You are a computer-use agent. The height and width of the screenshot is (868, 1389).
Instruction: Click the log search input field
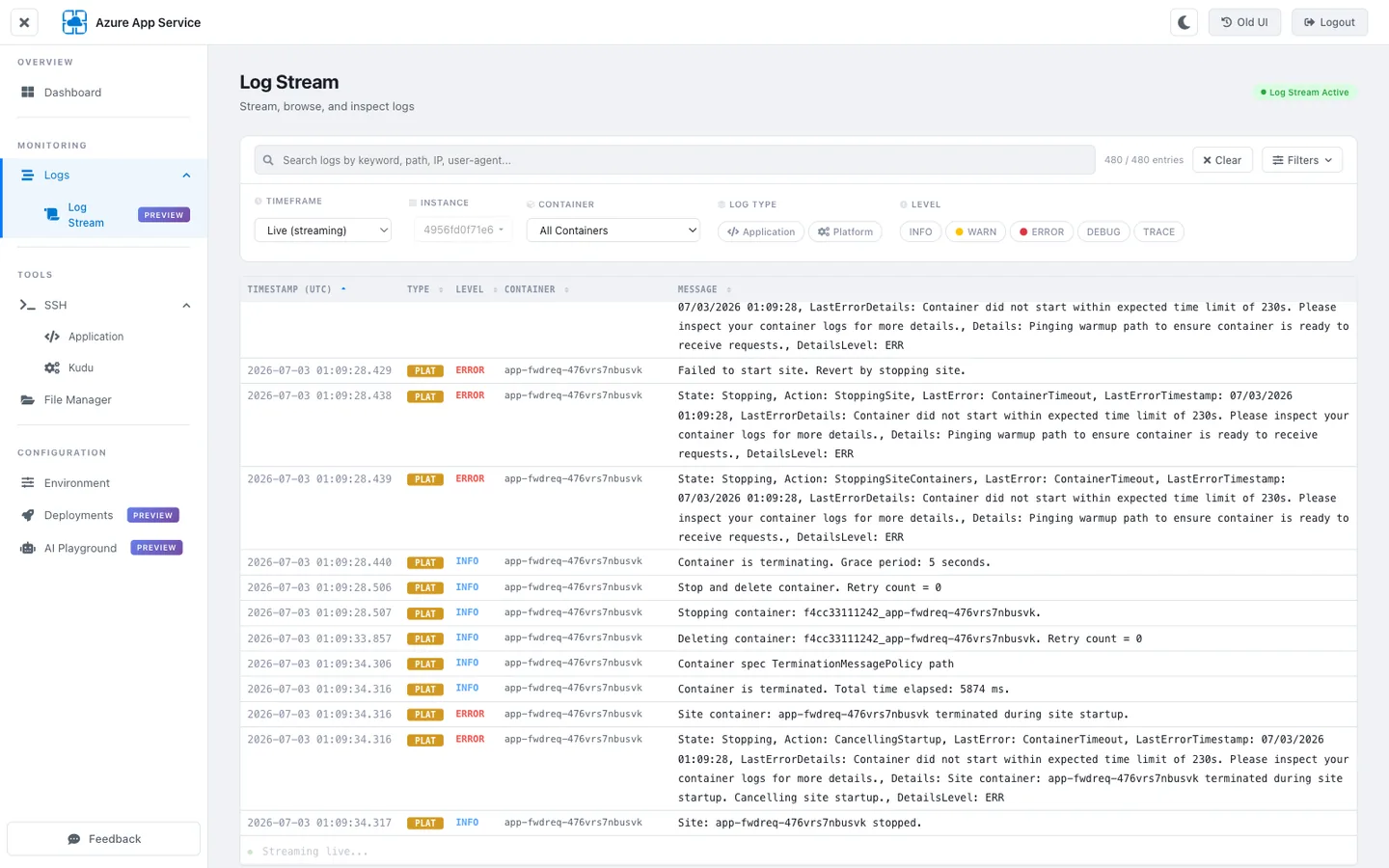(x=674, y=160)
